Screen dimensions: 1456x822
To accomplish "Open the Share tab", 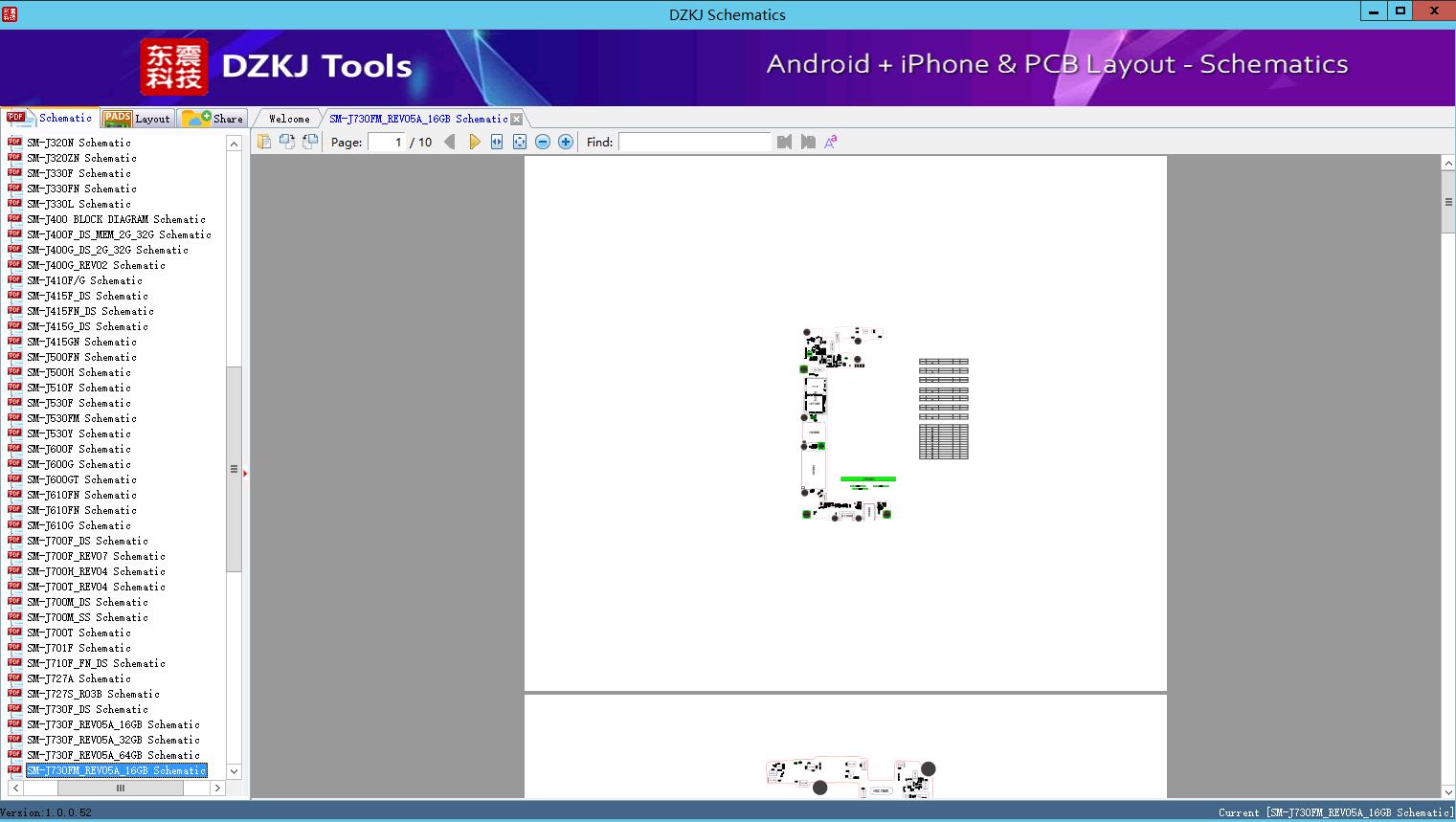I will click(213, 119).
